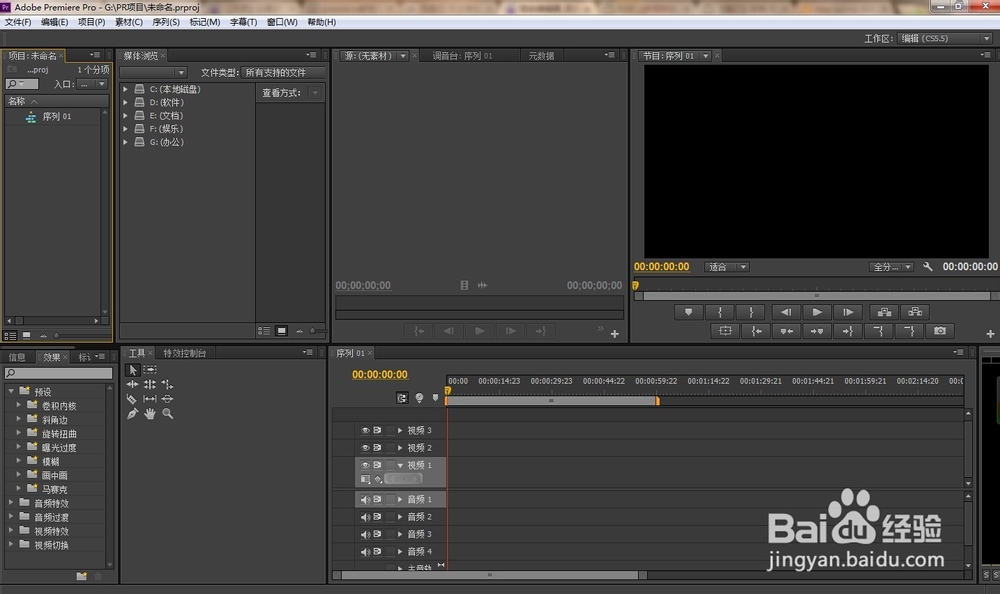Select the Track Select tool
Screen dimensions: 1000x594
150,370
